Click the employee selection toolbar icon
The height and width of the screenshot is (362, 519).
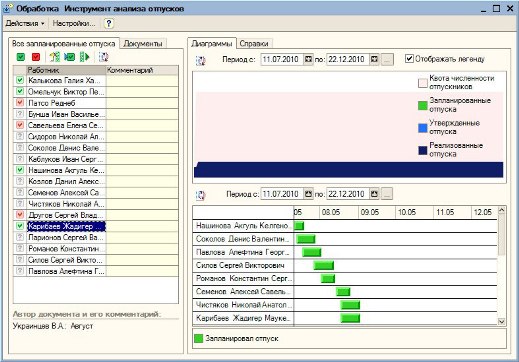(55, 57)
